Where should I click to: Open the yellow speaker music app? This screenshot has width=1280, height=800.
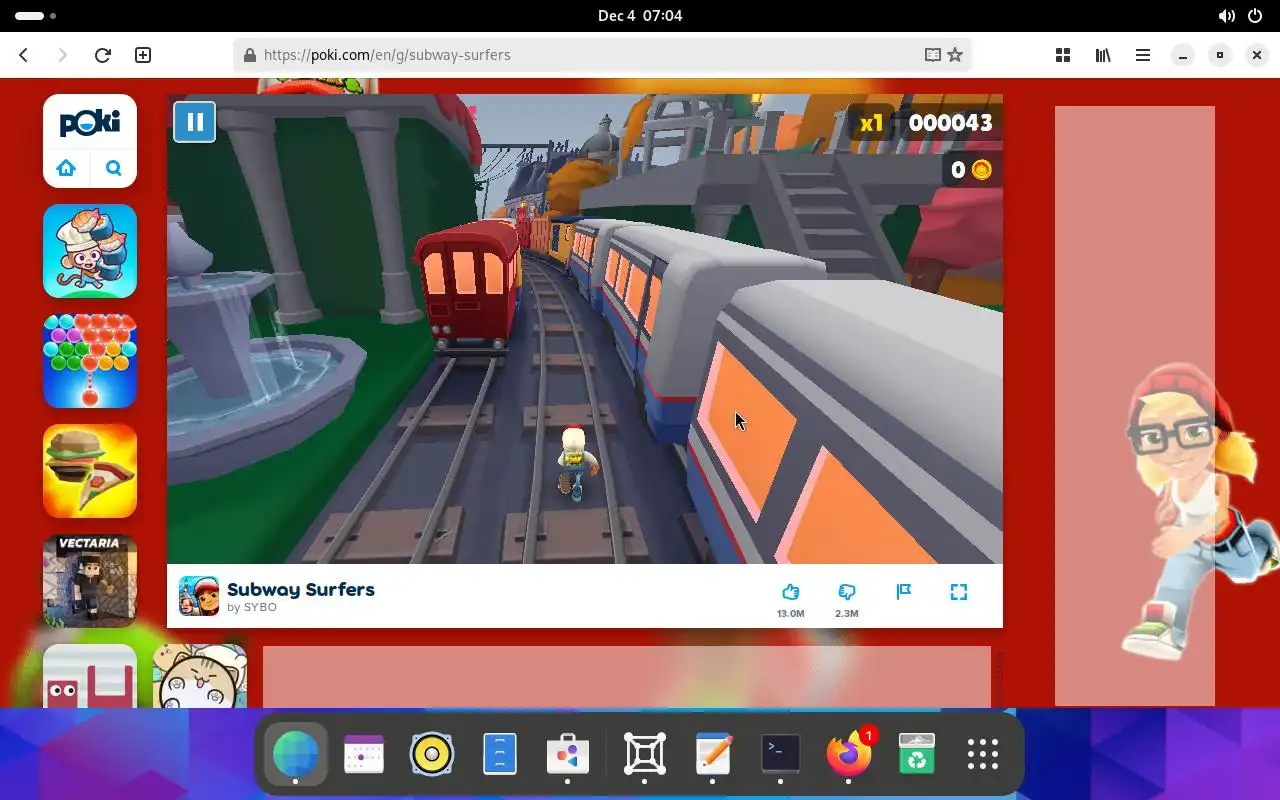pos(432,755)
